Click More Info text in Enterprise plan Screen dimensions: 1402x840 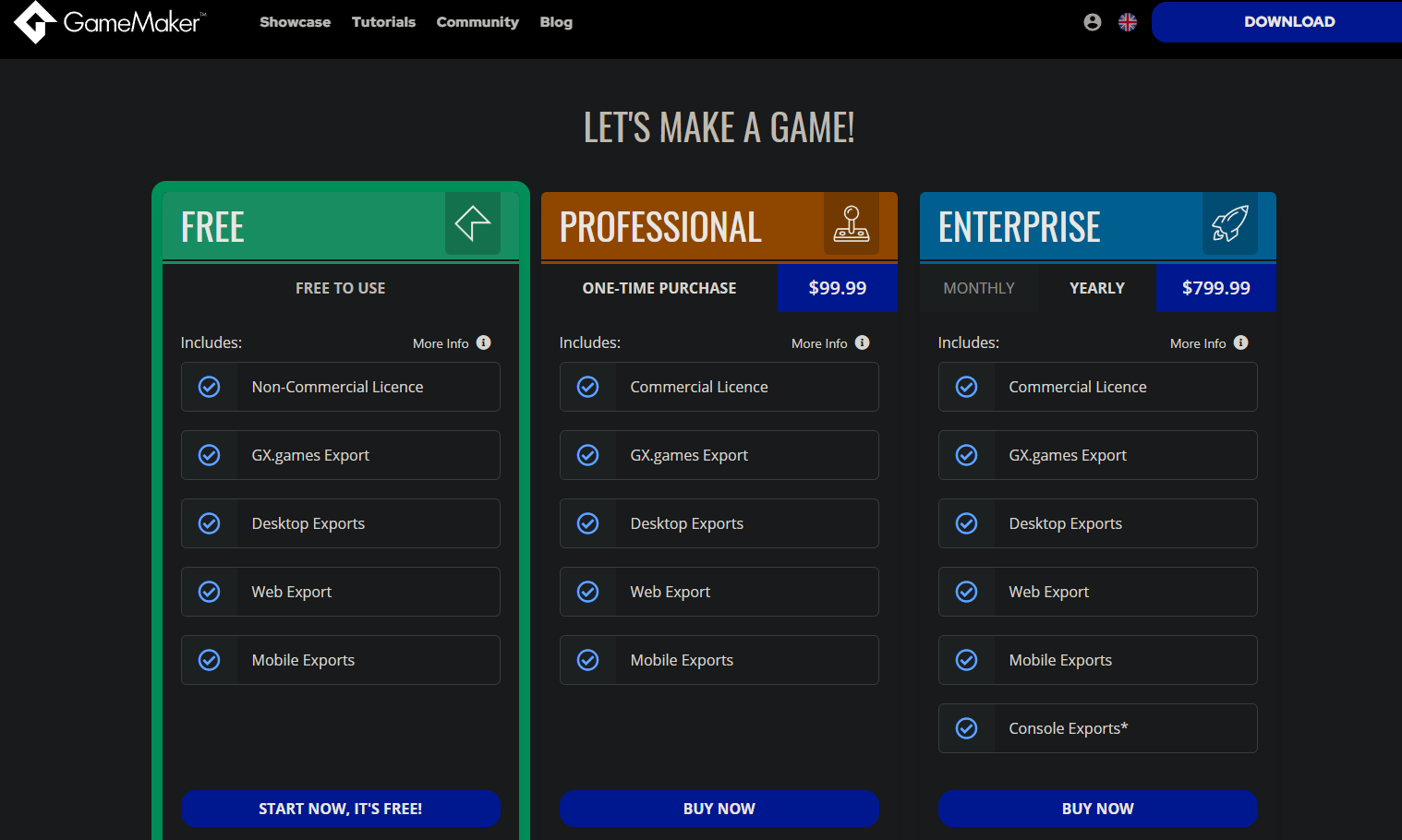coord(1198,343)
